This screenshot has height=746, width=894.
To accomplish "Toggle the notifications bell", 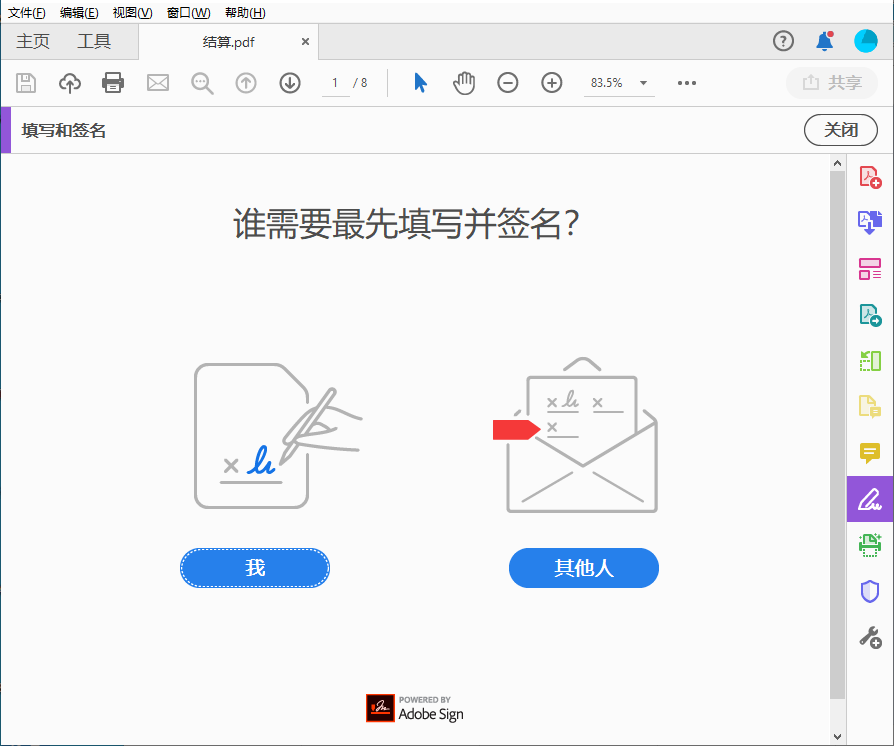I will (823, 41).
